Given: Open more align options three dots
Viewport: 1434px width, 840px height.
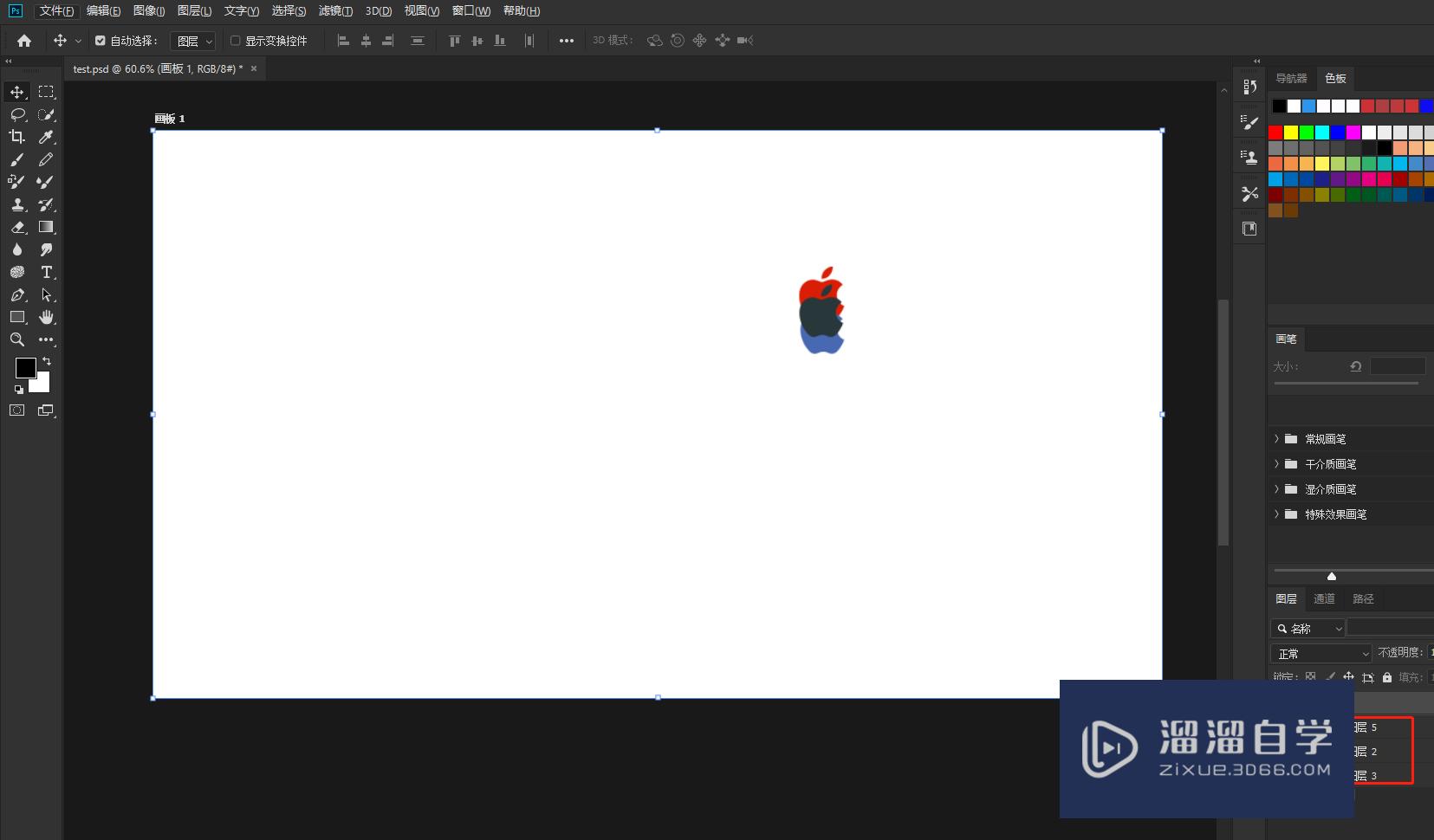Looking at the screenshot, I should (566, 41).
